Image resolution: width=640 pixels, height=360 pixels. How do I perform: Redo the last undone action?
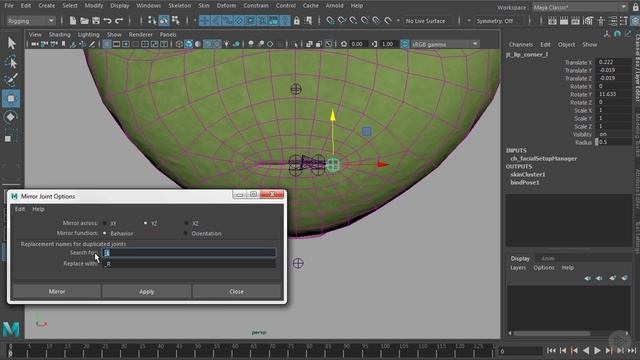(x=119, y=21)
